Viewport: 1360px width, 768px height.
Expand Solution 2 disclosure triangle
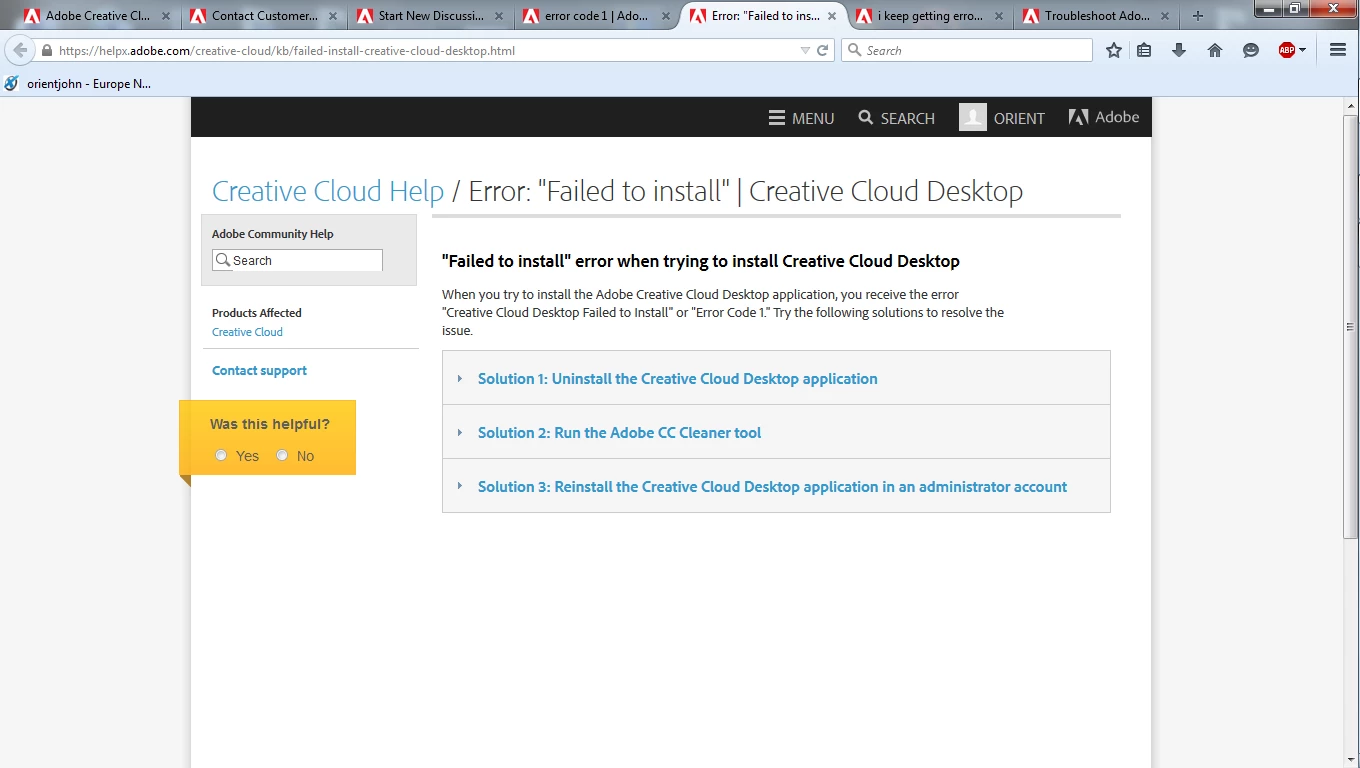click(x=460, y=433)
